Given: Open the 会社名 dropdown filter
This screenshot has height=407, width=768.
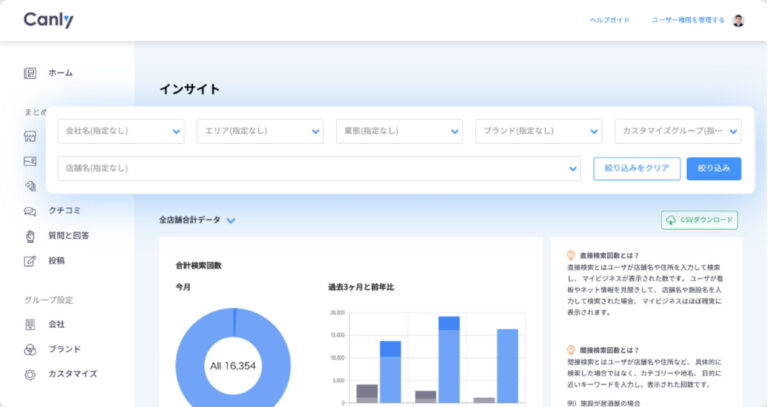Looking at the screenshot, I should (121, 131).
